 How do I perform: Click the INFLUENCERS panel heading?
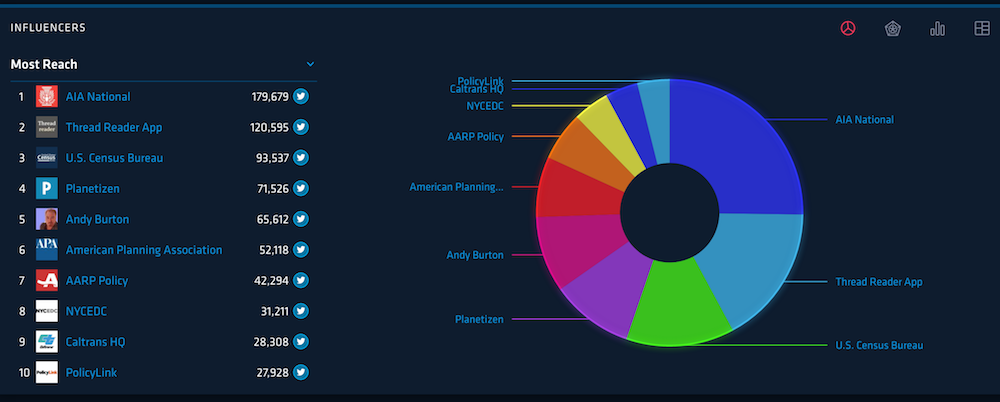(x=48, y=28)
